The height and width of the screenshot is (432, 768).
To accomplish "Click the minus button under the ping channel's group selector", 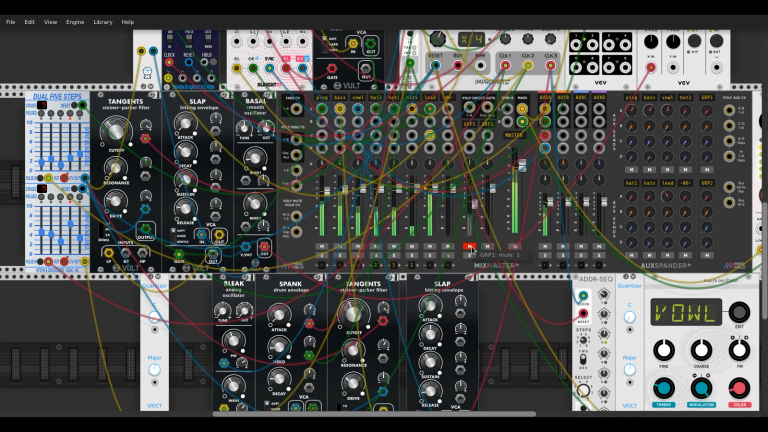I will pos(317,265).
